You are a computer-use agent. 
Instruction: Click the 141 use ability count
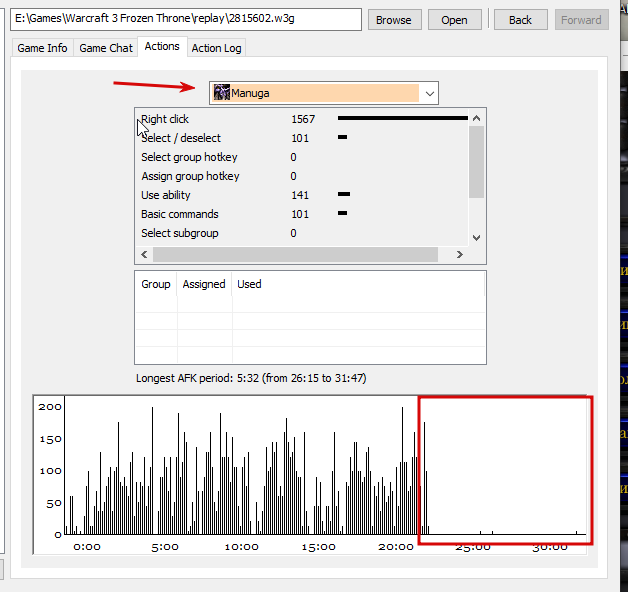point(300,195)
